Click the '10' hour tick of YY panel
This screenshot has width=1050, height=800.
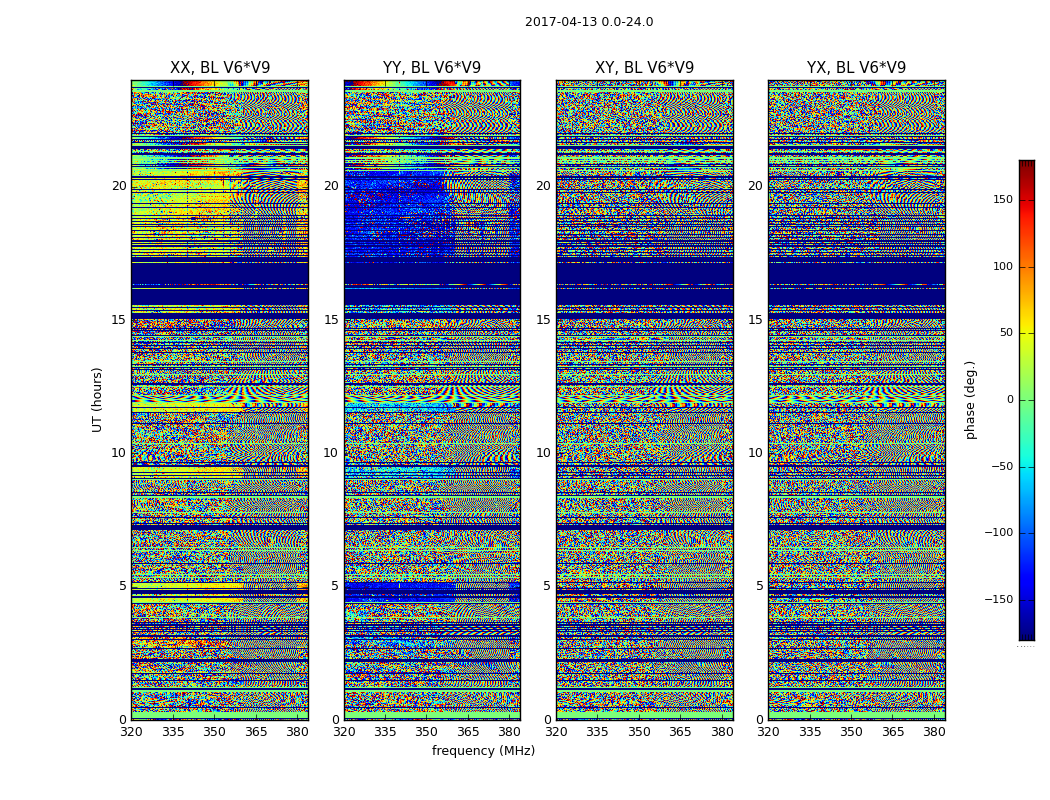tap(331, 453)
